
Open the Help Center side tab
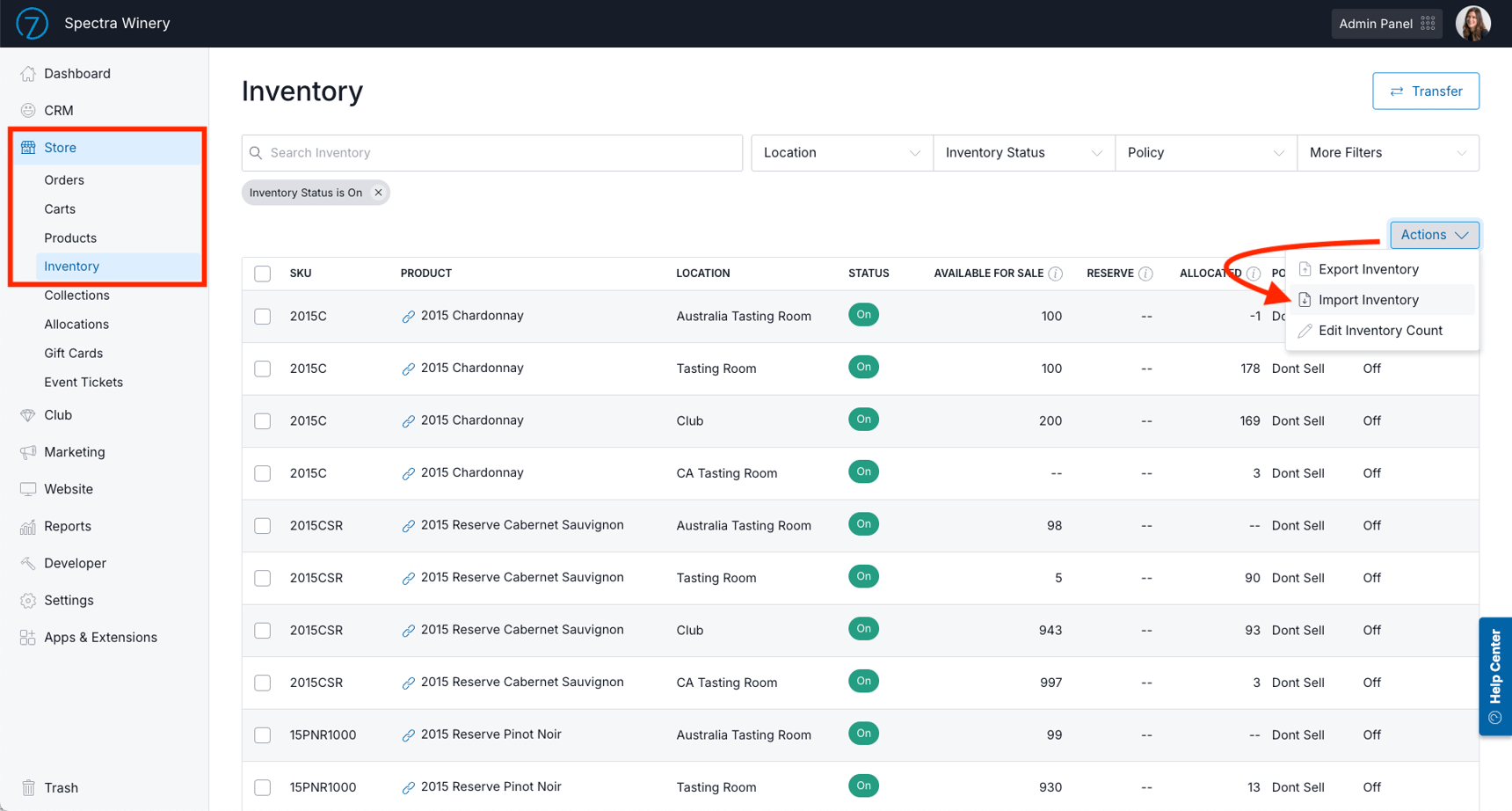tap(1494, 676)
